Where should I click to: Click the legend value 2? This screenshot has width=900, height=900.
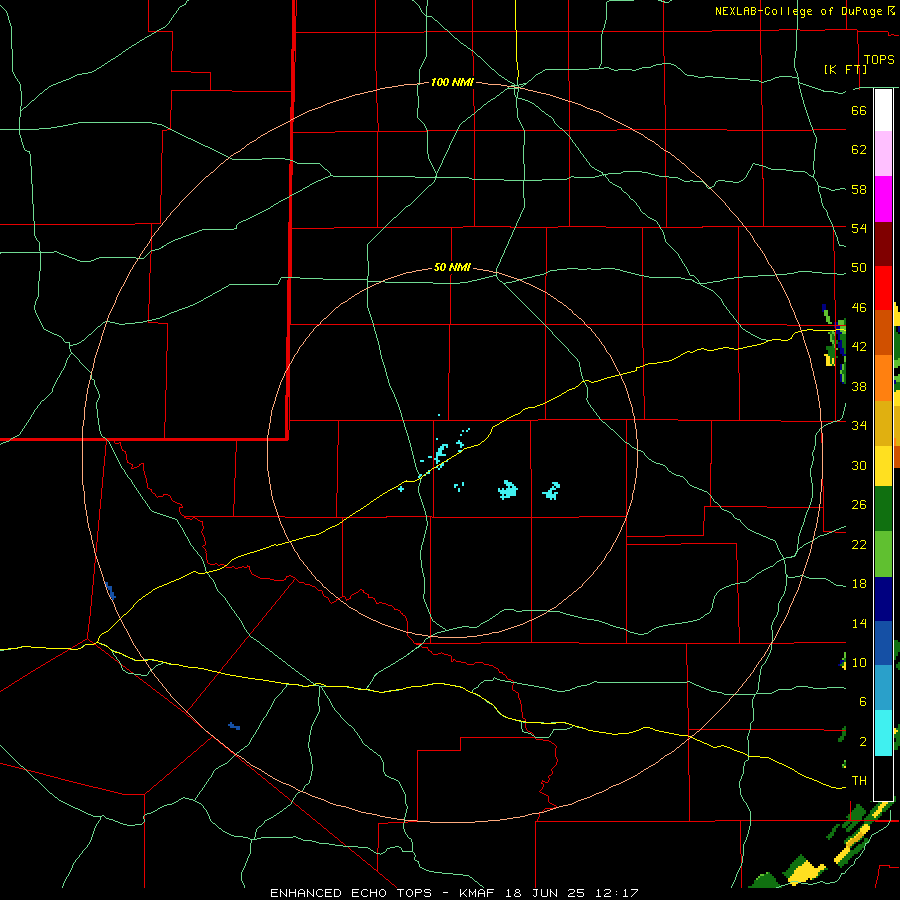[862, 742]
